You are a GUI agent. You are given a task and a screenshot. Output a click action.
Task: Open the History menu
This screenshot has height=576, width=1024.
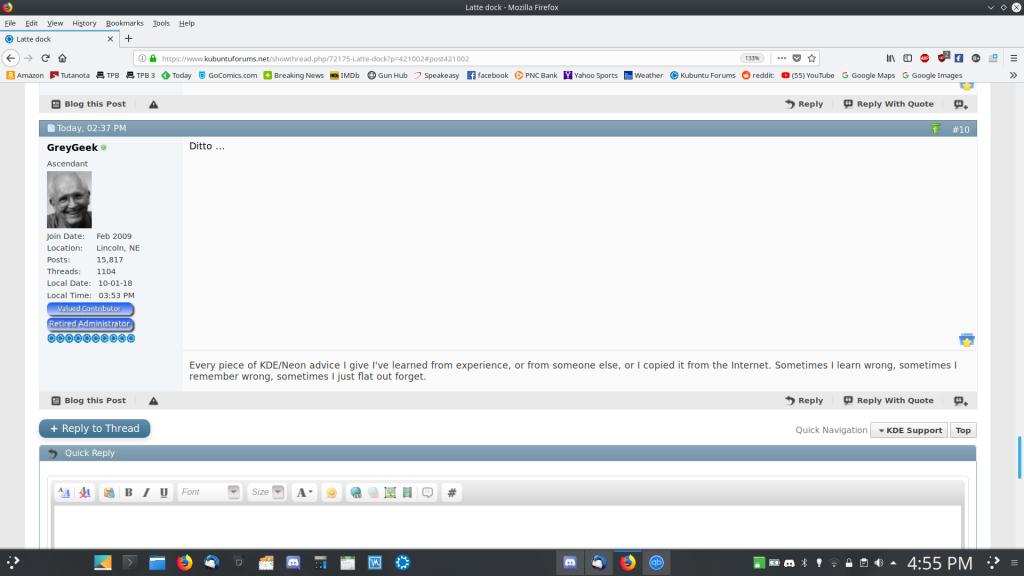pos(84,23)
